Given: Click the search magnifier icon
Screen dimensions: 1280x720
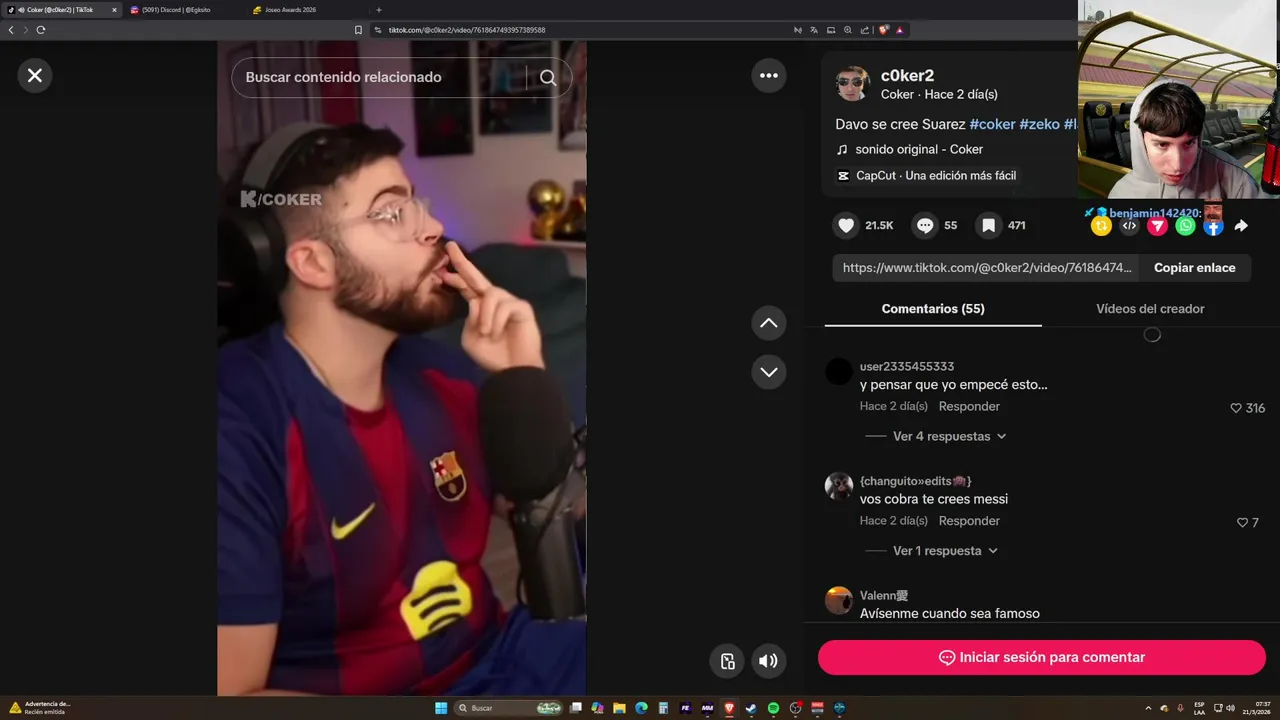Looking at the screenshot, I should pyautogui.click(x=548, y=77).
